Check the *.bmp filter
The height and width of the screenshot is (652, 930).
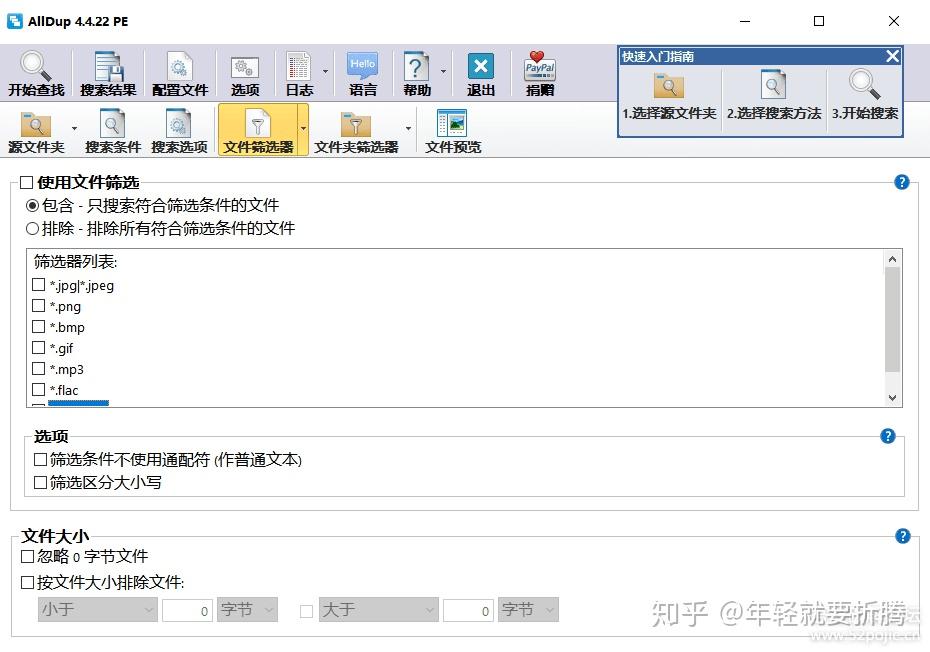39,326
